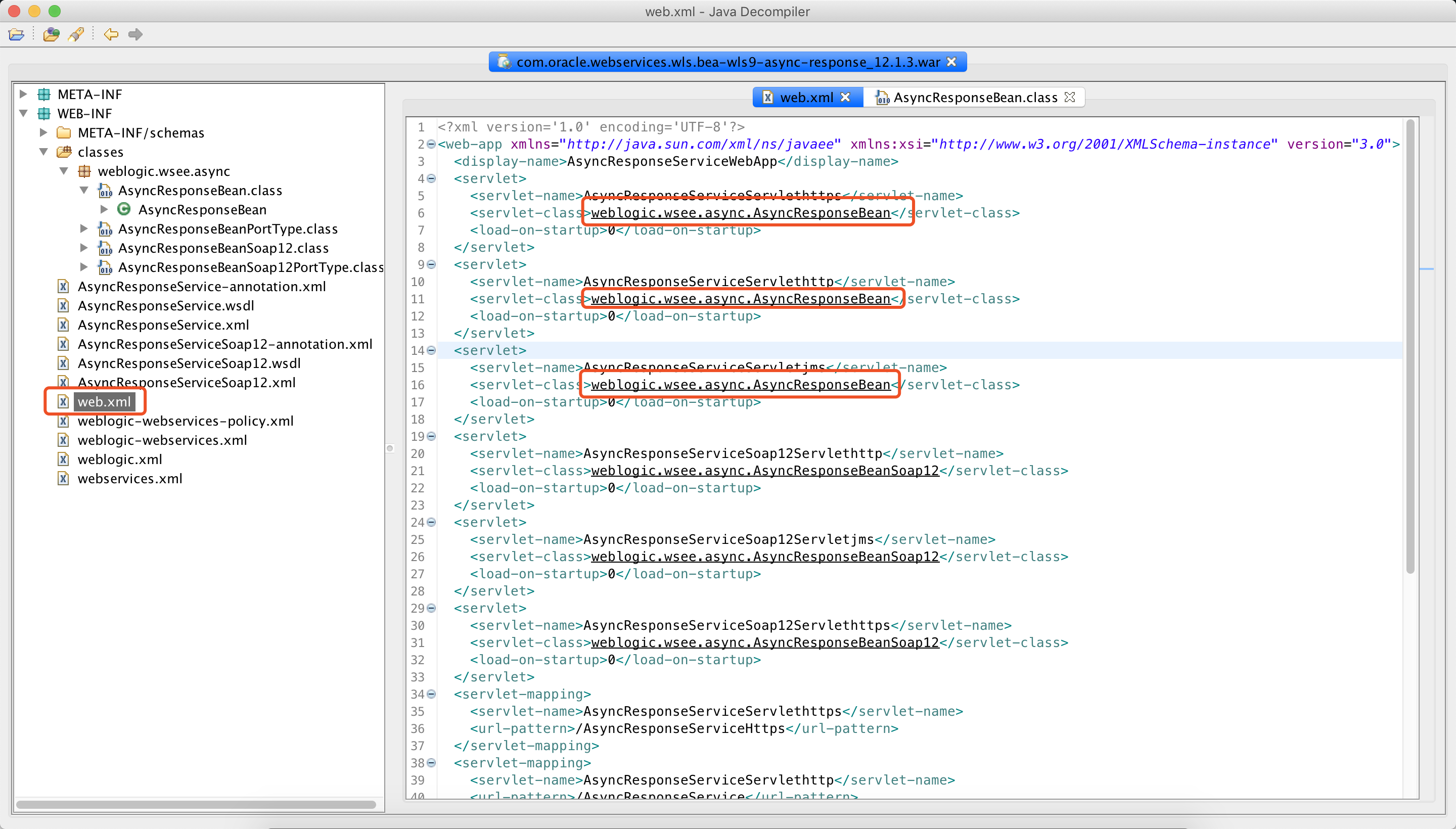The image size is (1456, 829).
Task: Click the Open Type toolbar icon
Action: coord(51,34)
